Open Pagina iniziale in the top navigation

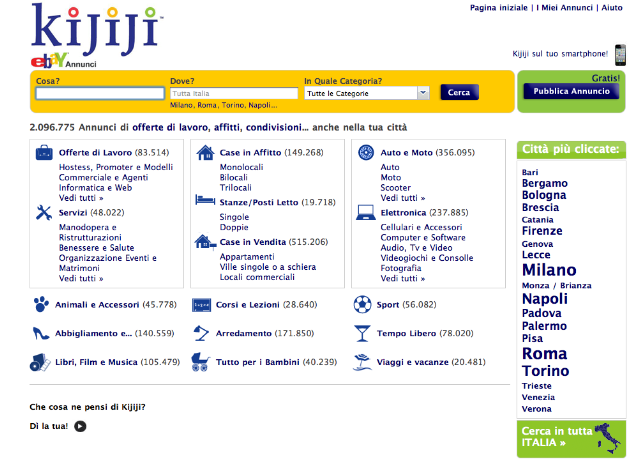[x=498, y=8]
